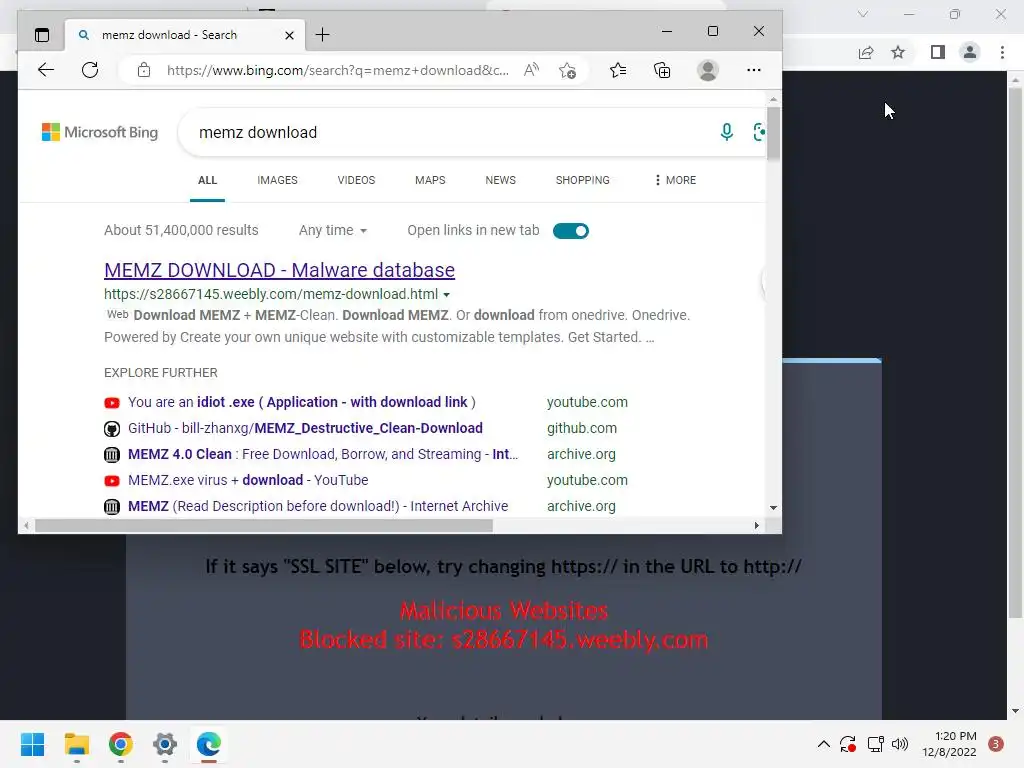Click Read aloud icon in address bar
The height and width of the screenshot is (768, 1024).
(x=532, y=70)
